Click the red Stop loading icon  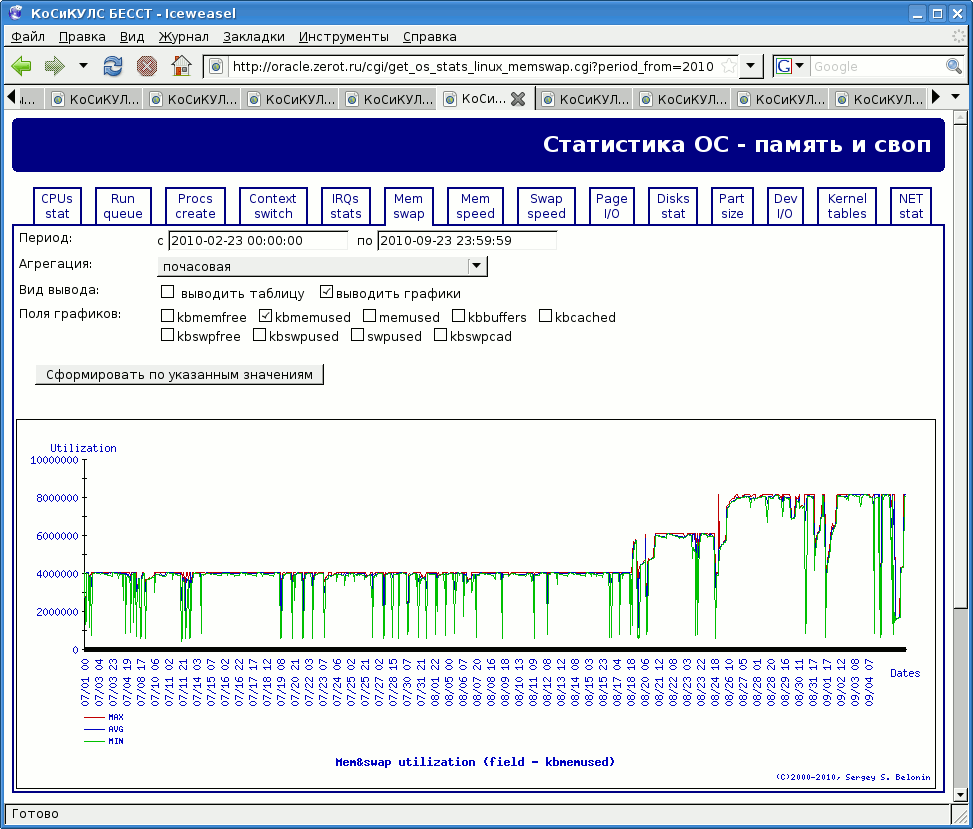147,66
